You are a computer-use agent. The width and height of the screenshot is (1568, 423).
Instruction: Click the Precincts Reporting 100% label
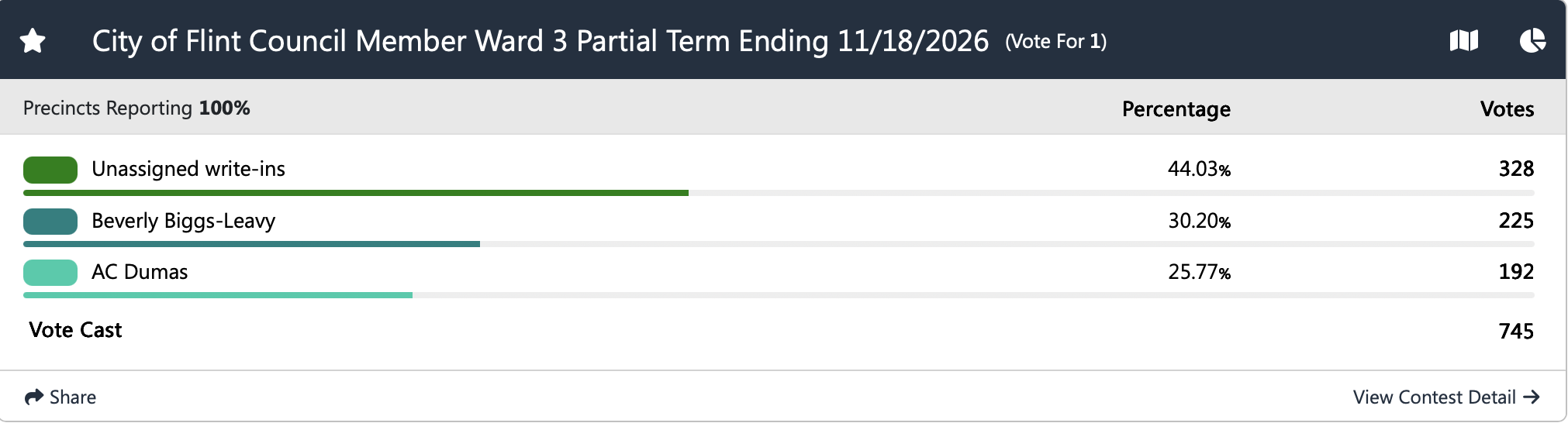(x=136, y=108)
